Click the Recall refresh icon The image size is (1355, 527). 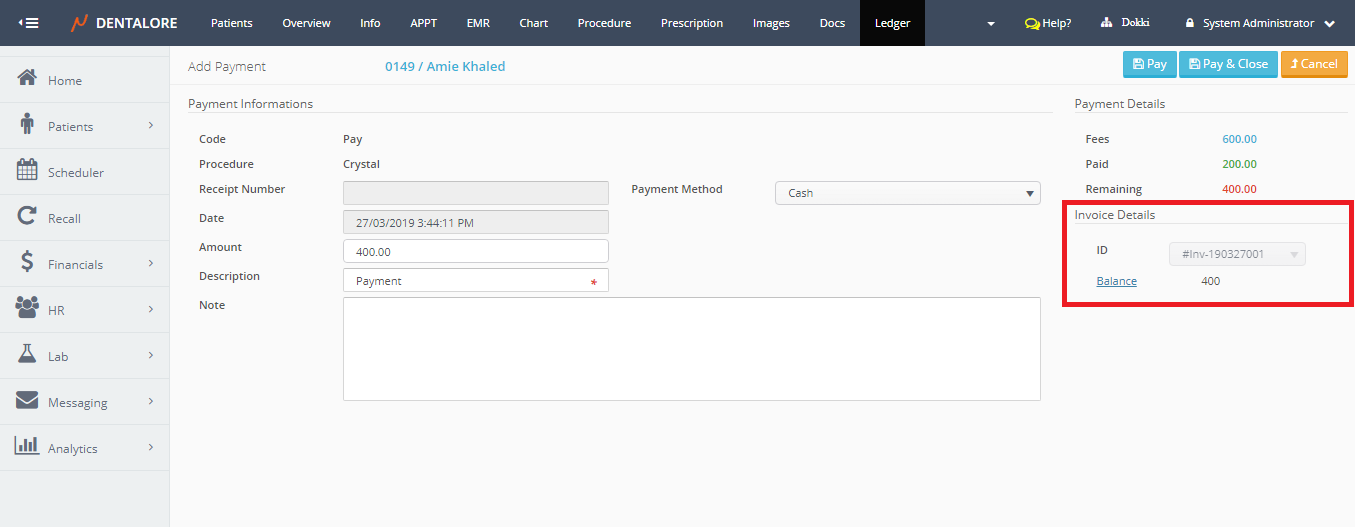pos(27,217)
